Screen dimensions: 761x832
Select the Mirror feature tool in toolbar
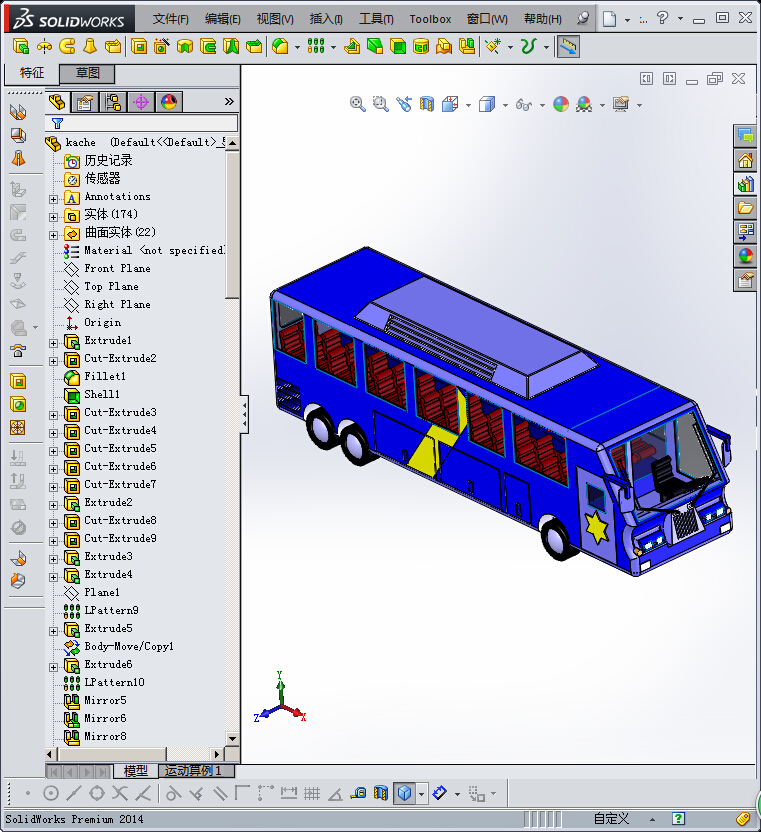click(466, 47)
